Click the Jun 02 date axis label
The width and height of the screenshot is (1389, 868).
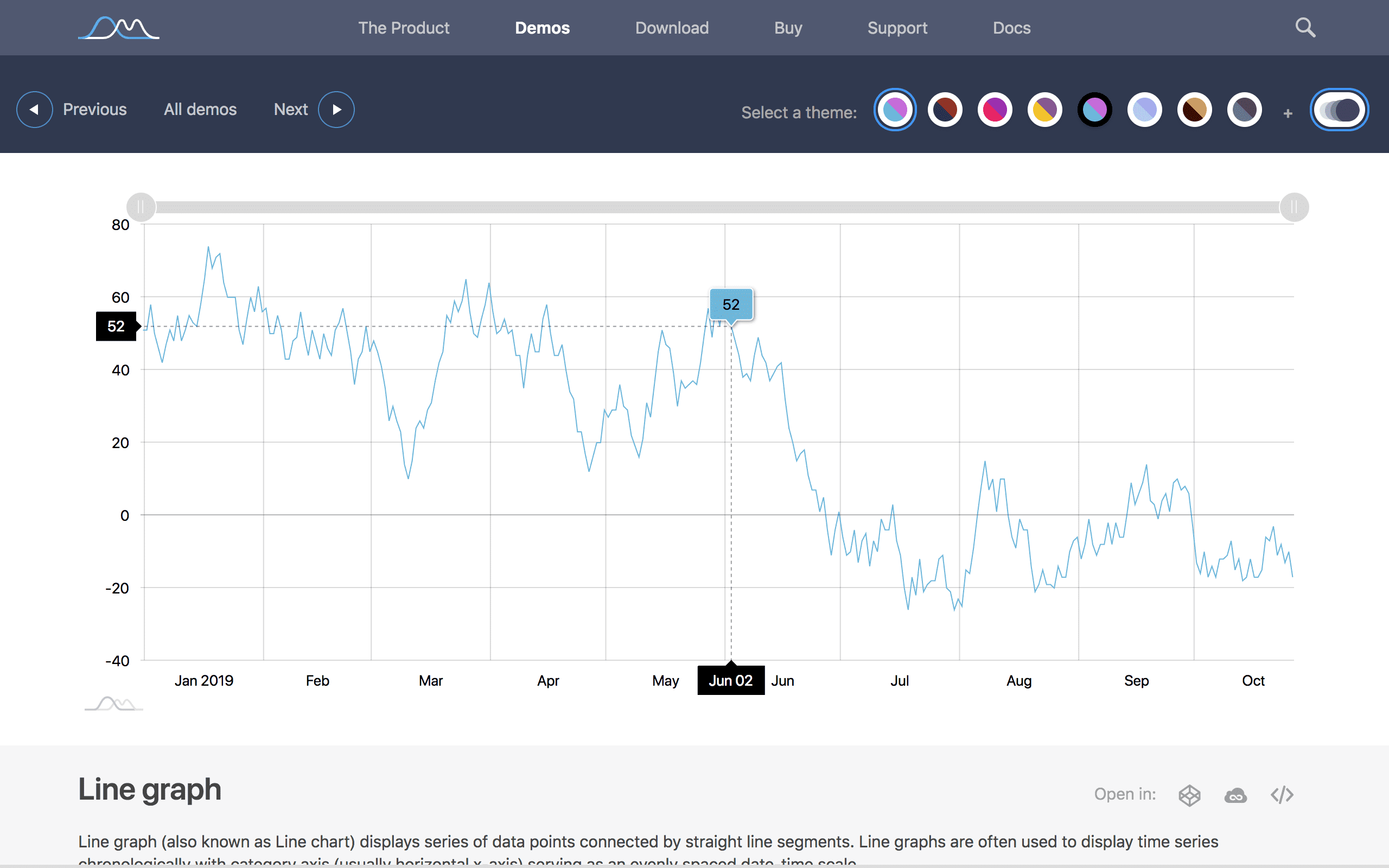coord(731,680)
